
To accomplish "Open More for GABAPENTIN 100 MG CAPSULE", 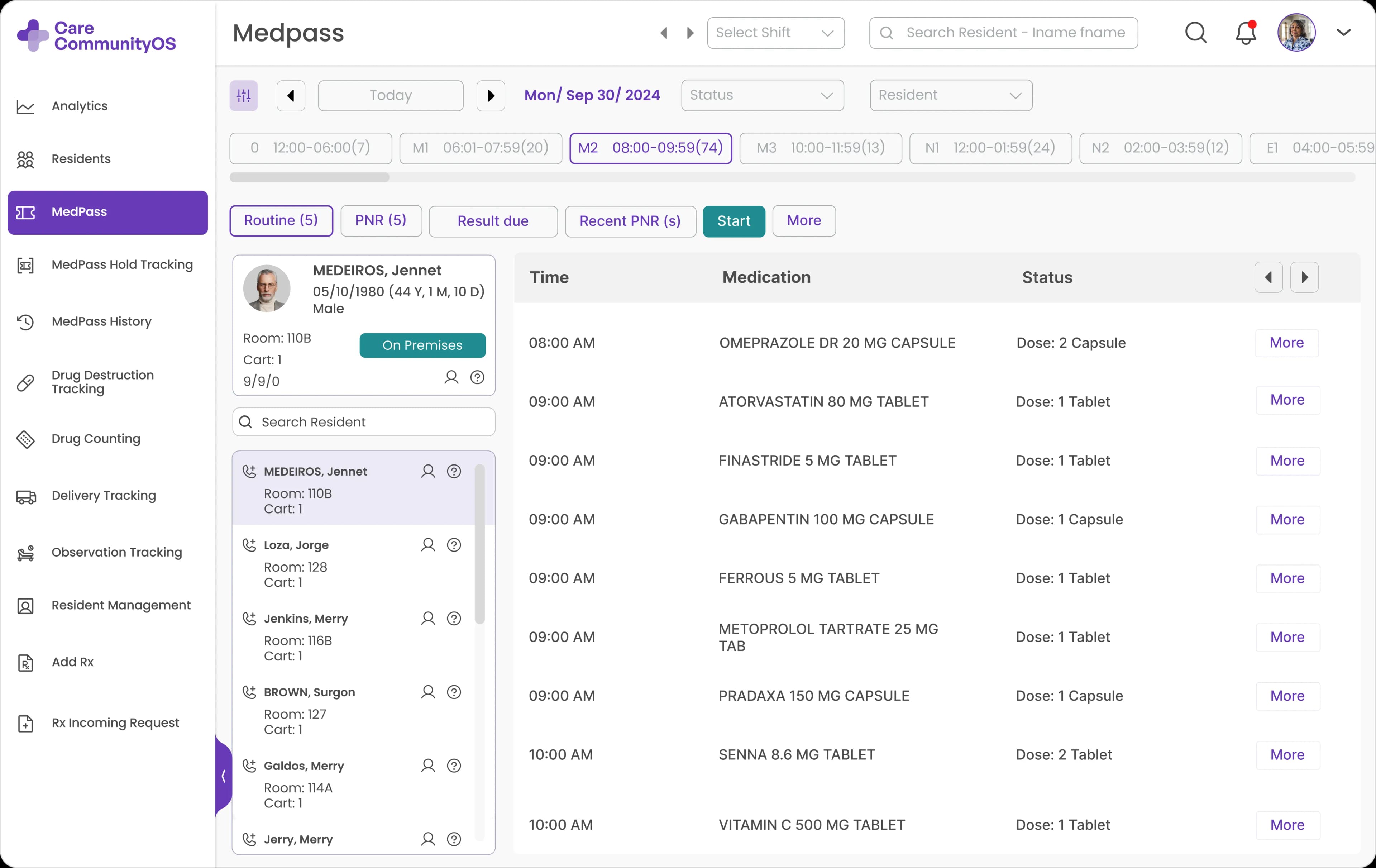I will point(1287,519).
